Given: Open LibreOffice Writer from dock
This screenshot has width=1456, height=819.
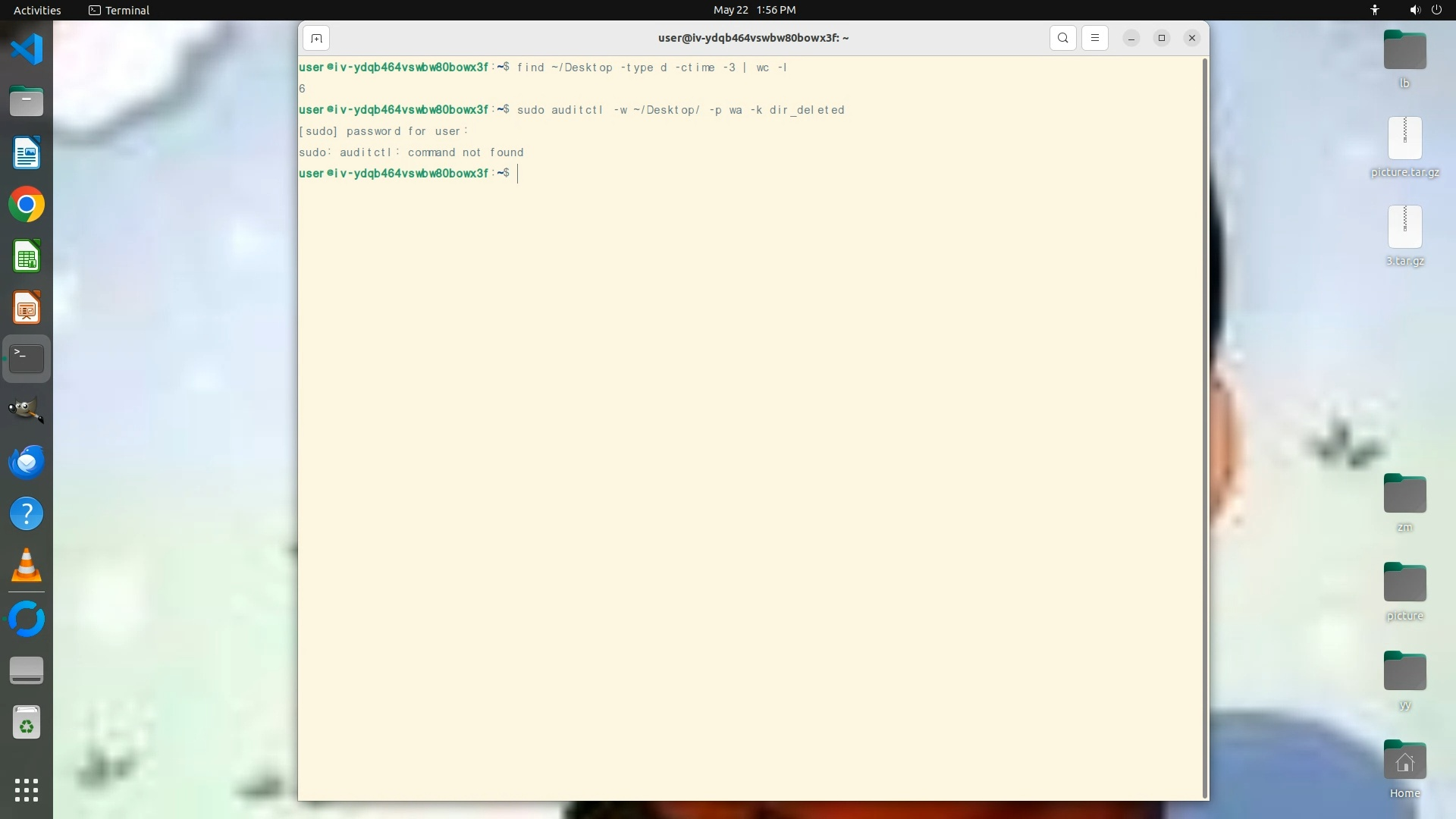Looking at the screenshot, I should coord(27,153).
